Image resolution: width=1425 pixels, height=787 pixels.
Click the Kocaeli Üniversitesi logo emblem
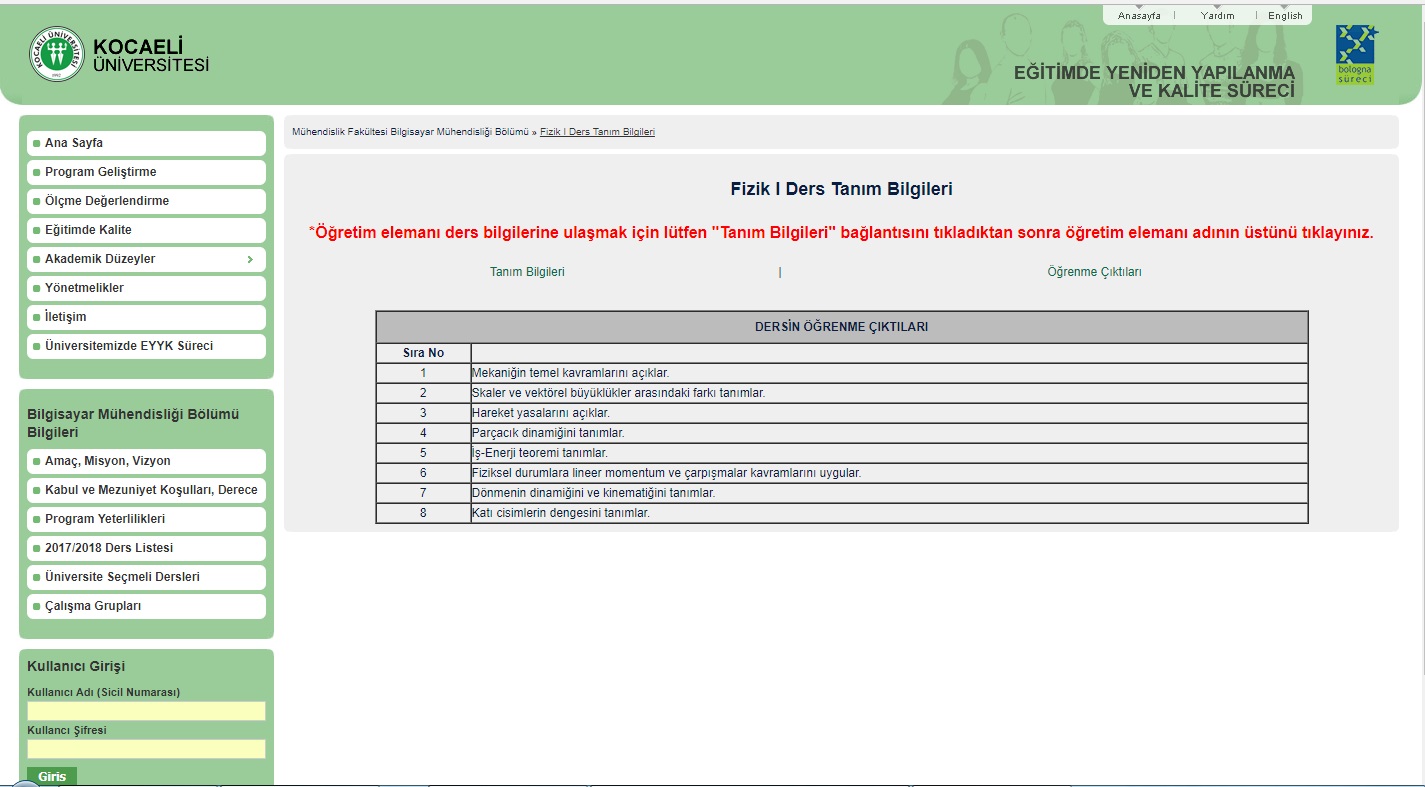coord(57,54)
